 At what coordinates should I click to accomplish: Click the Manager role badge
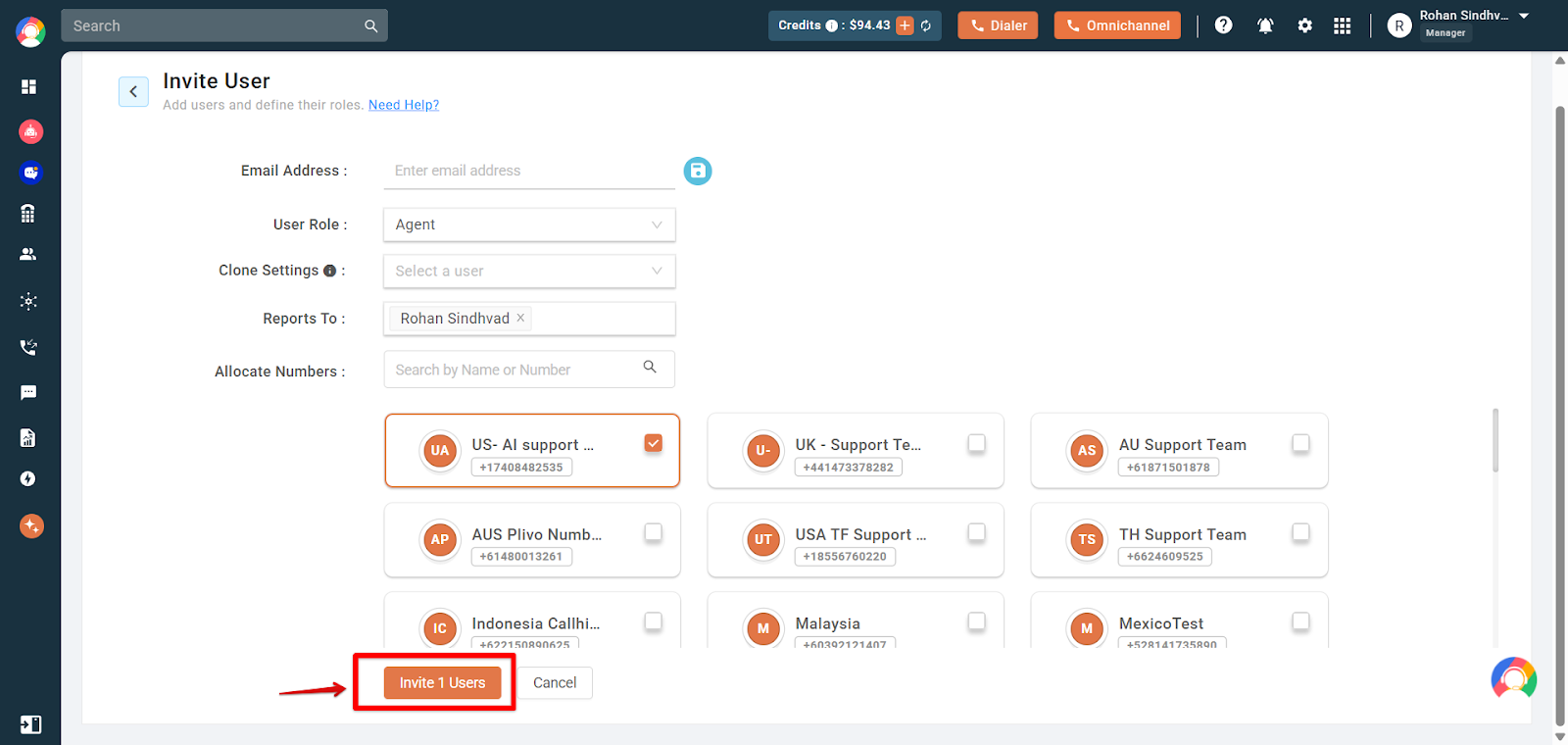tap(1445, 33)
